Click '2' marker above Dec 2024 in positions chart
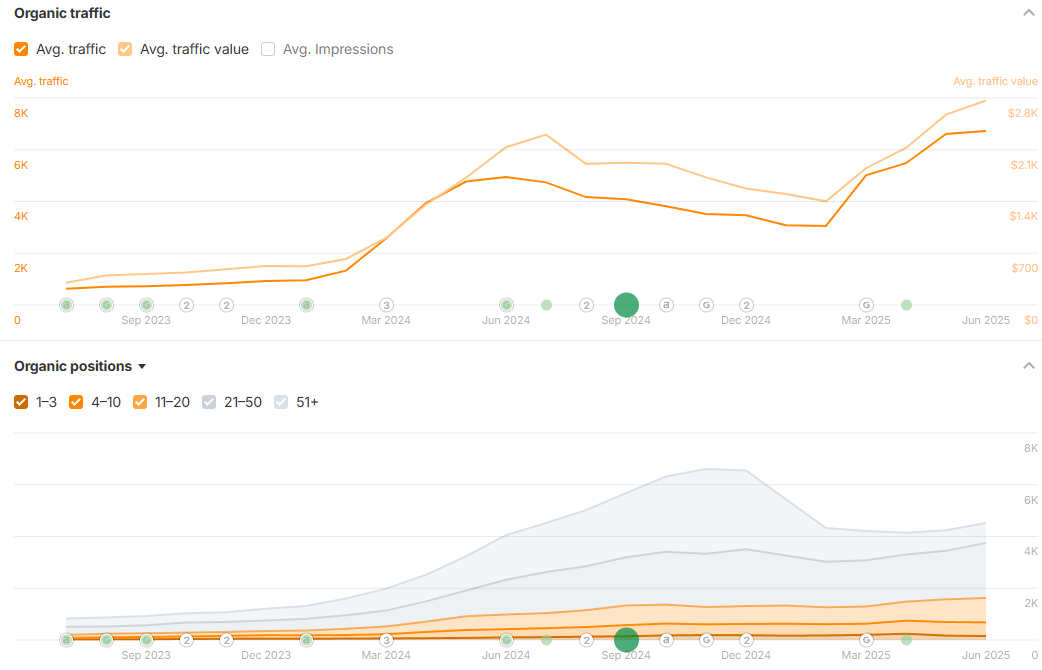Screen dimensions: 1042x670 pos(746,640)
